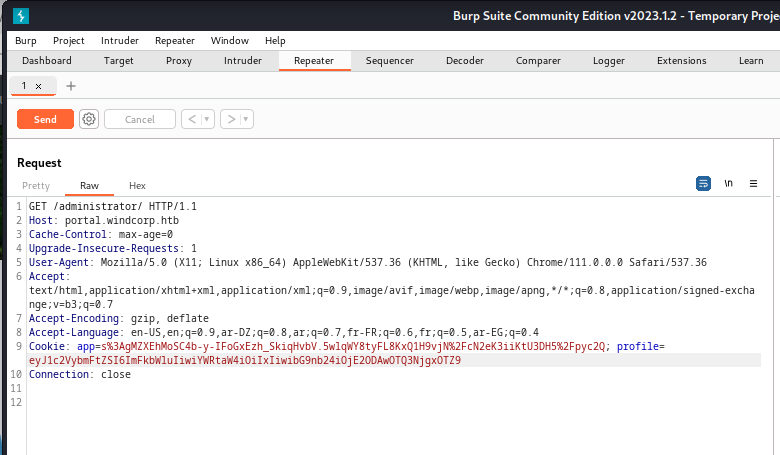Open the Extensions tab
The image size is (780, 455).
tap(681, 61)
